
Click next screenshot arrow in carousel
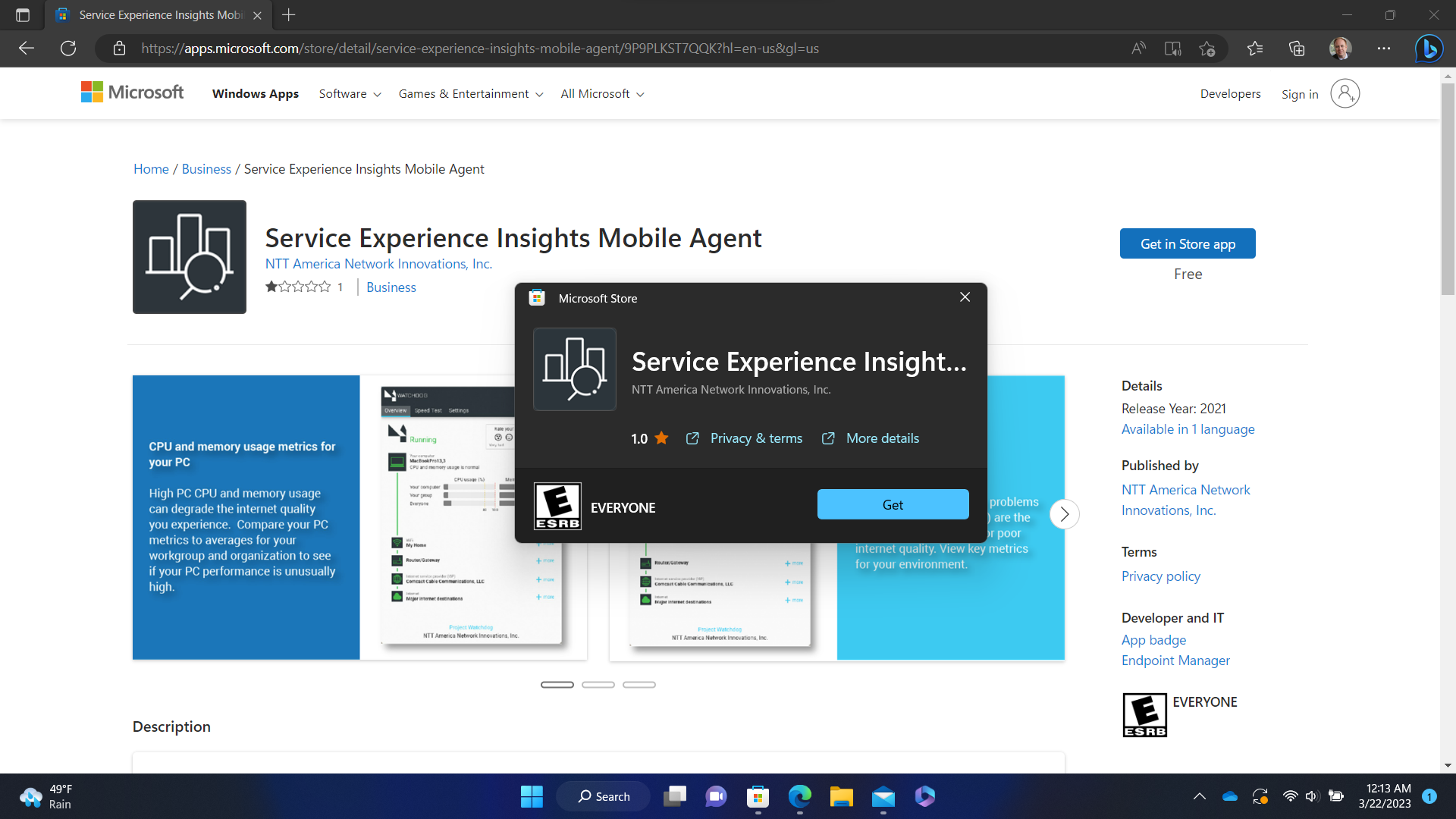[1064, 514]
